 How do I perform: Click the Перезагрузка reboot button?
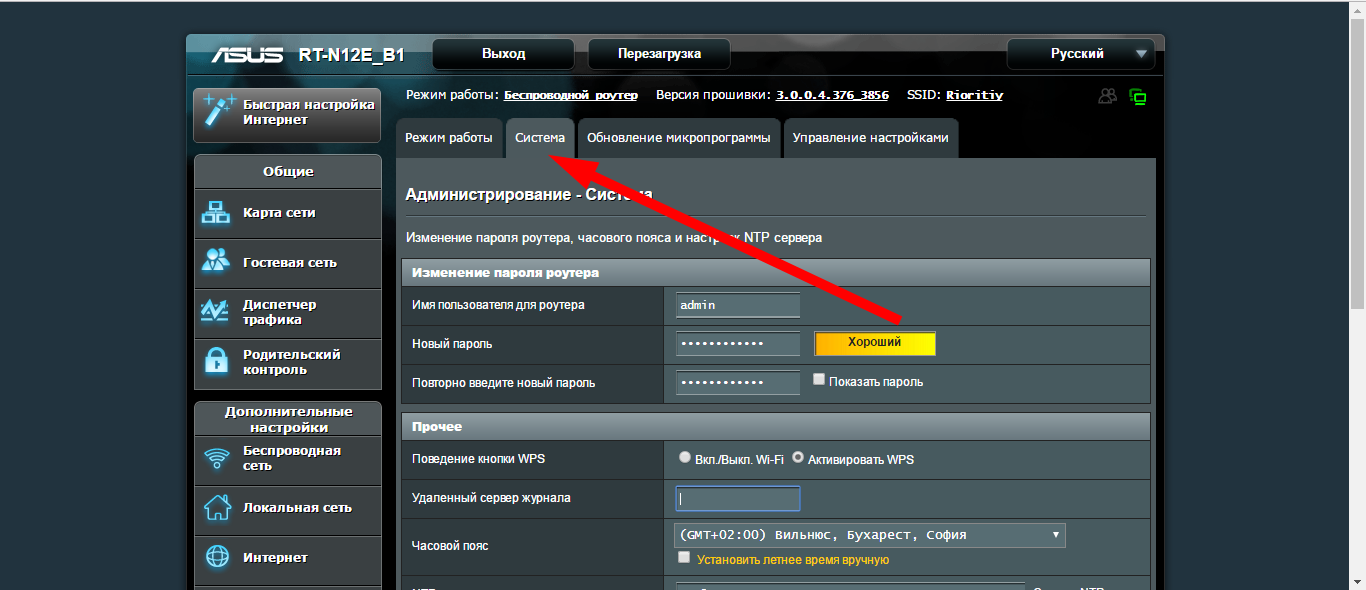click(x=659, y=54)
